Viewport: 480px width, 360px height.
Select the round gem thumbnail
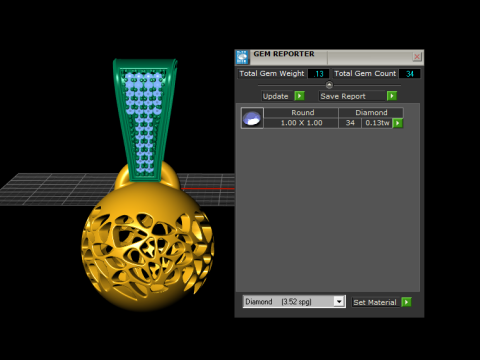(252, 118)
